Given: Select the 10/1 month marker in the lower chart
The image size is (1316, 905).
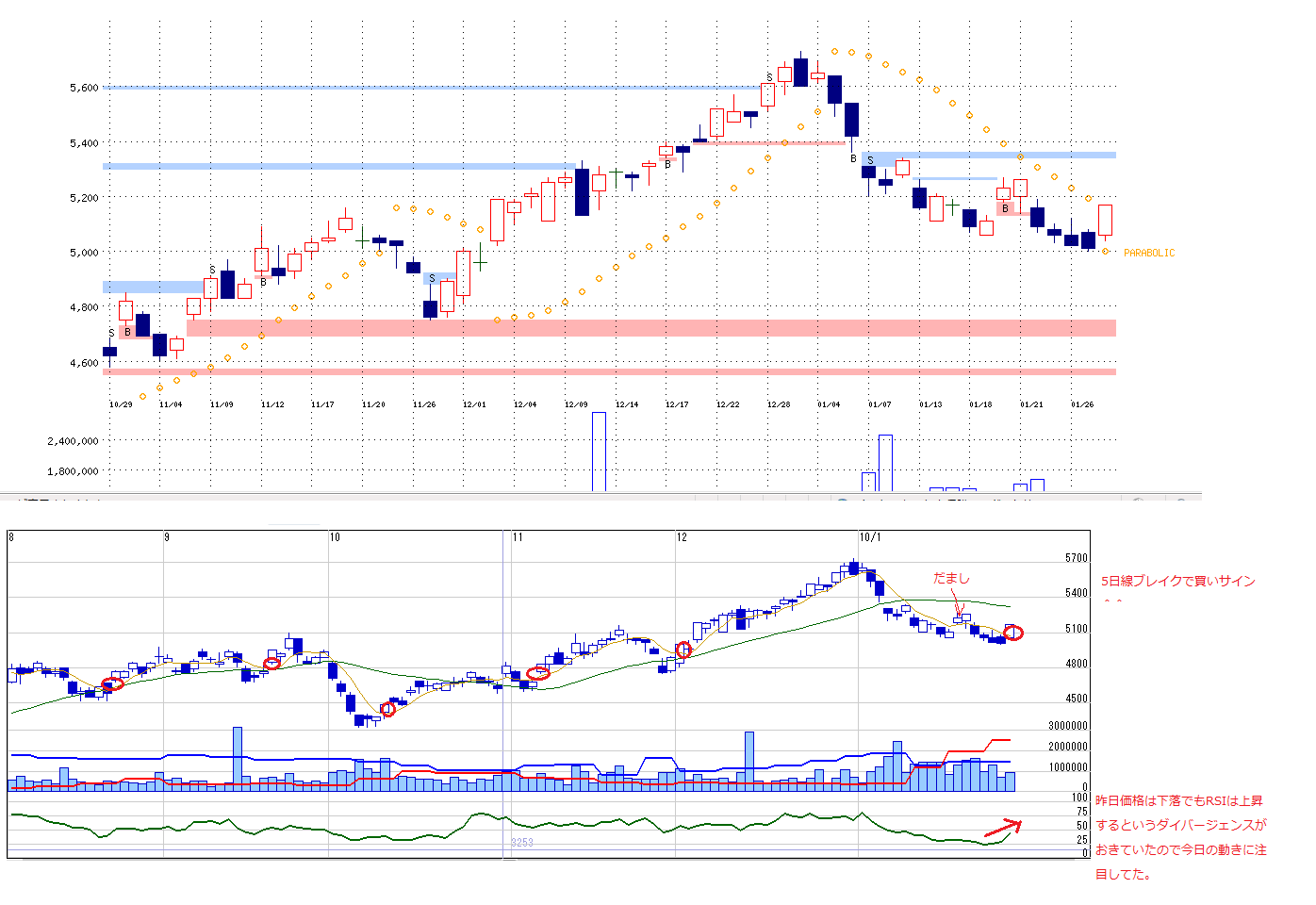Looking at the screenshot, I should [x=870, y=537].
